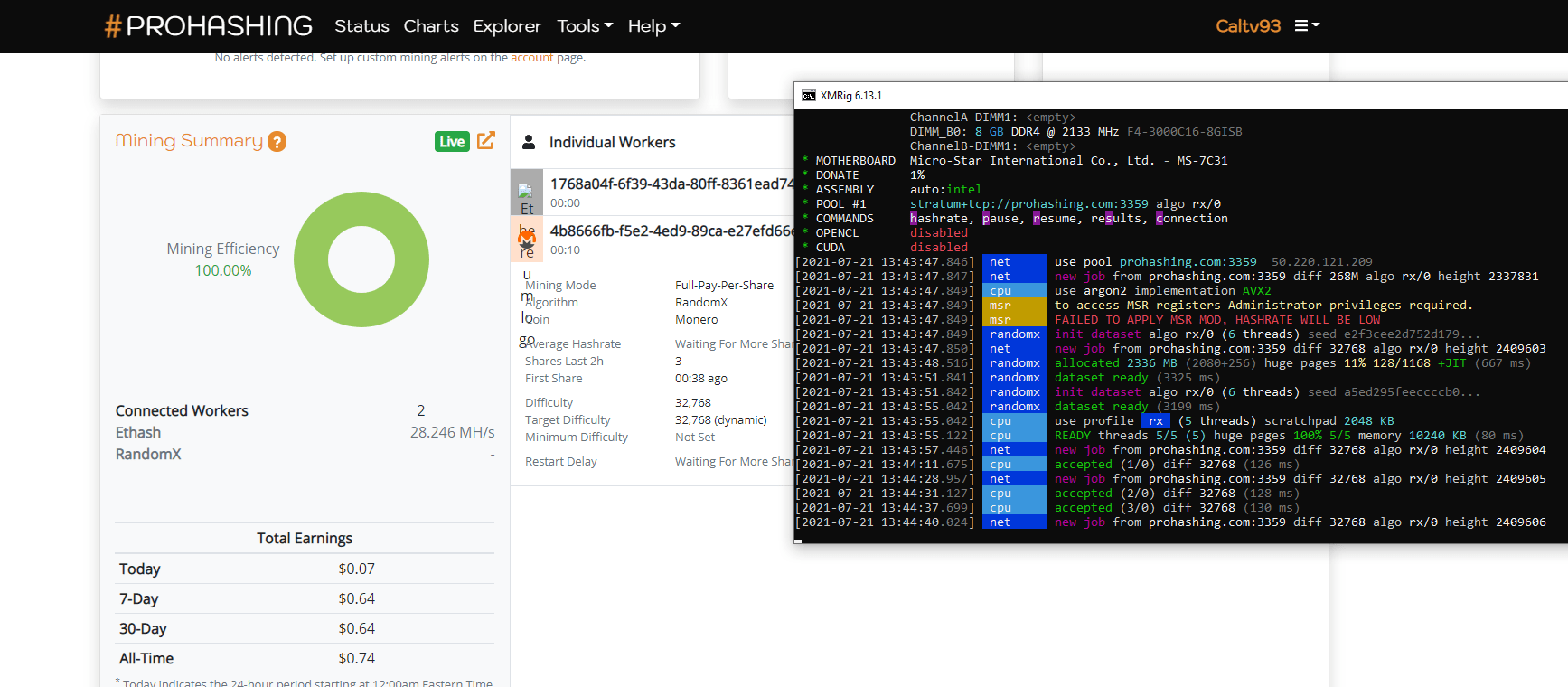Click the hashrate command in XMRig
Viewport: 1568px width, 687px height.
click(x=939, y=219)
